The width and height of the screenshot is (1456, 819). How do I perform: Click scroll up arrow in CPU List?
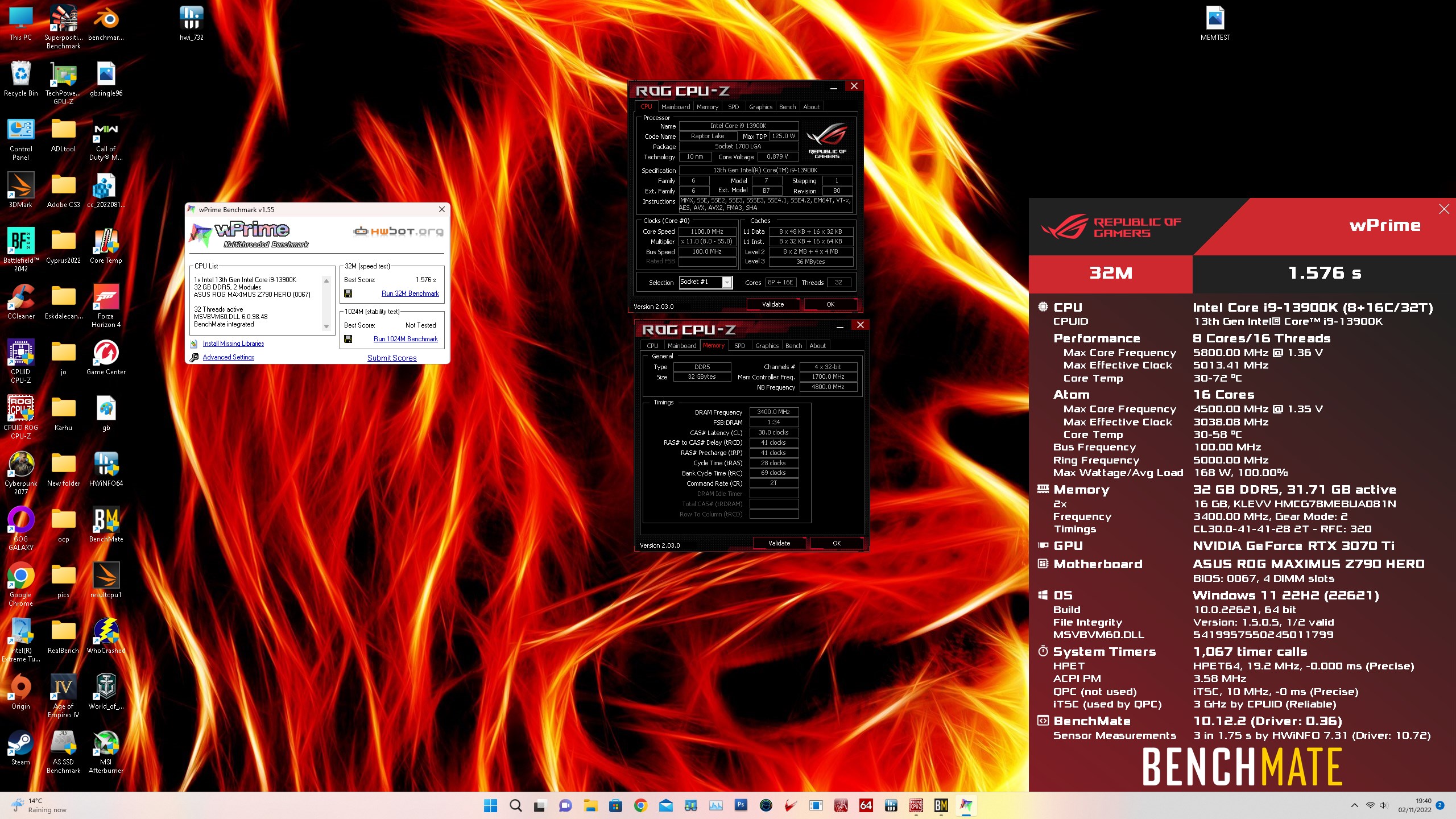point(326,280)
